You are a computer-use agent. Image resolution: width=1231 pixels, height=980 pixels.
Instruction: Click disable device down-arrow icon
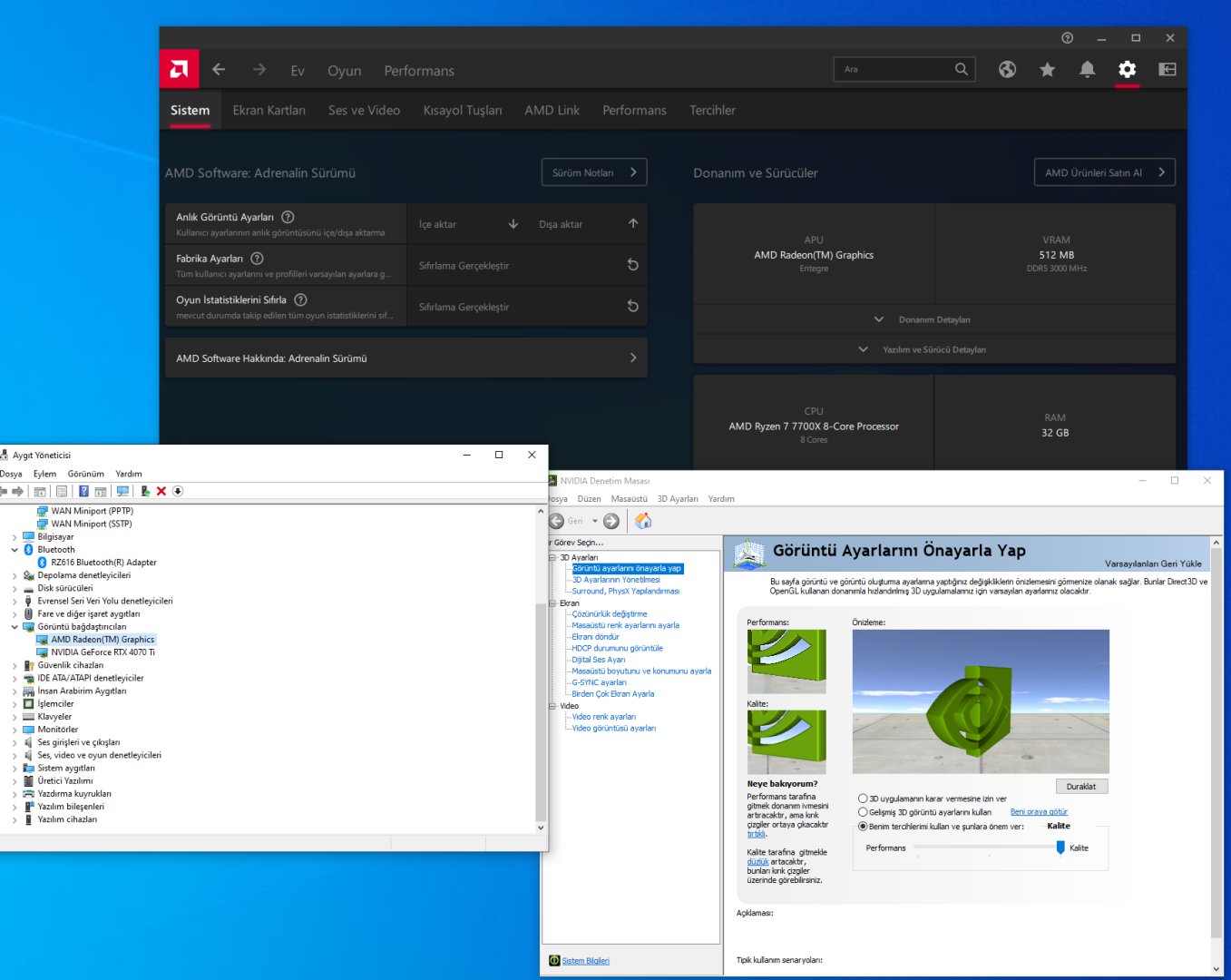point(178,491)
